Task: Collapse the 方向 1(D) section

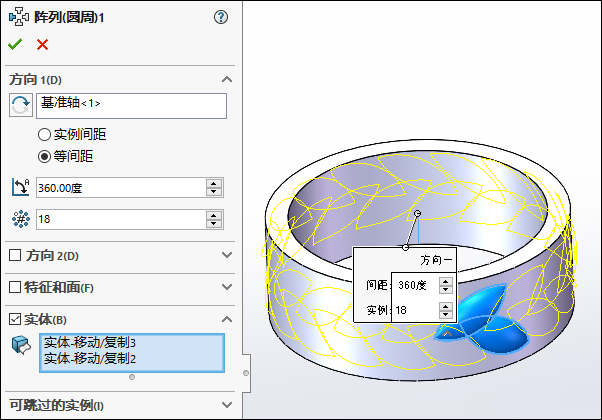Action: [x=227, y=79]
